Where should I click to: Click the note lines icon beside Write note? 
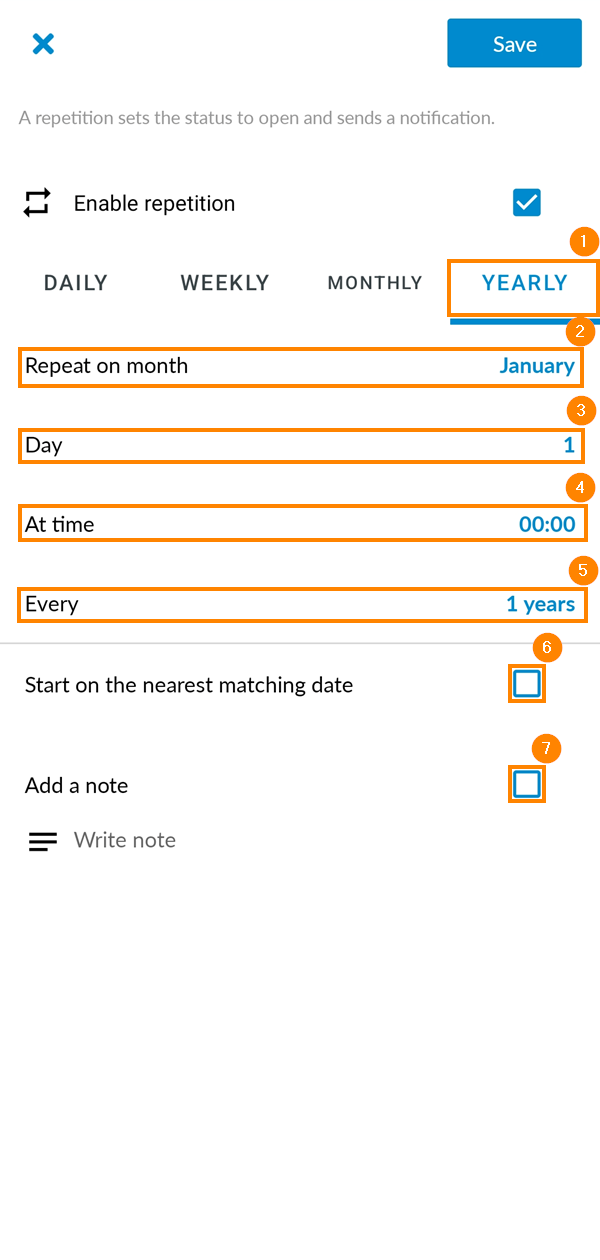tap(42, 841)
